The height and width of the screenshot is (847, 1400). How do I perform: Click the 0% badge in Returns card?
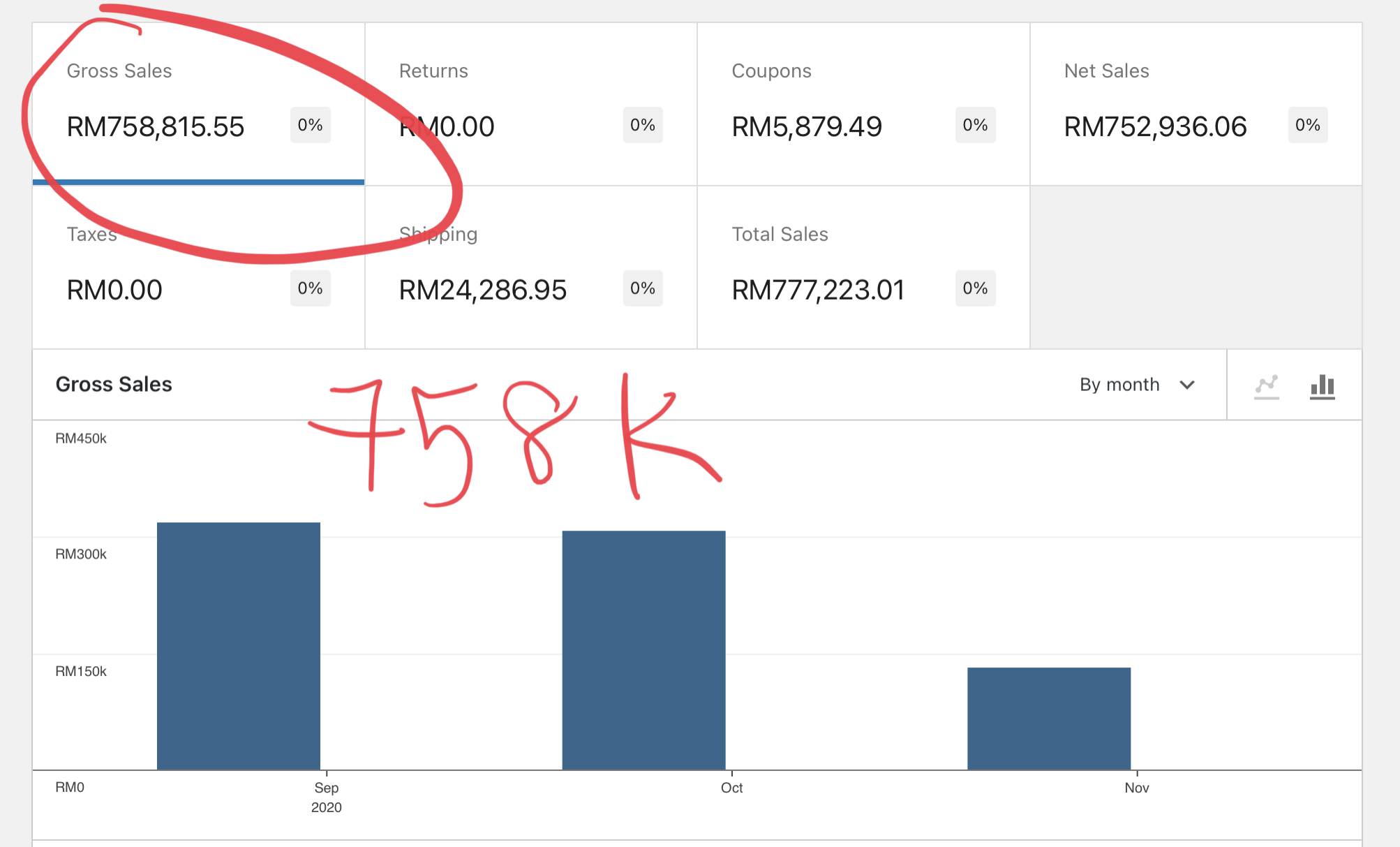643,125
